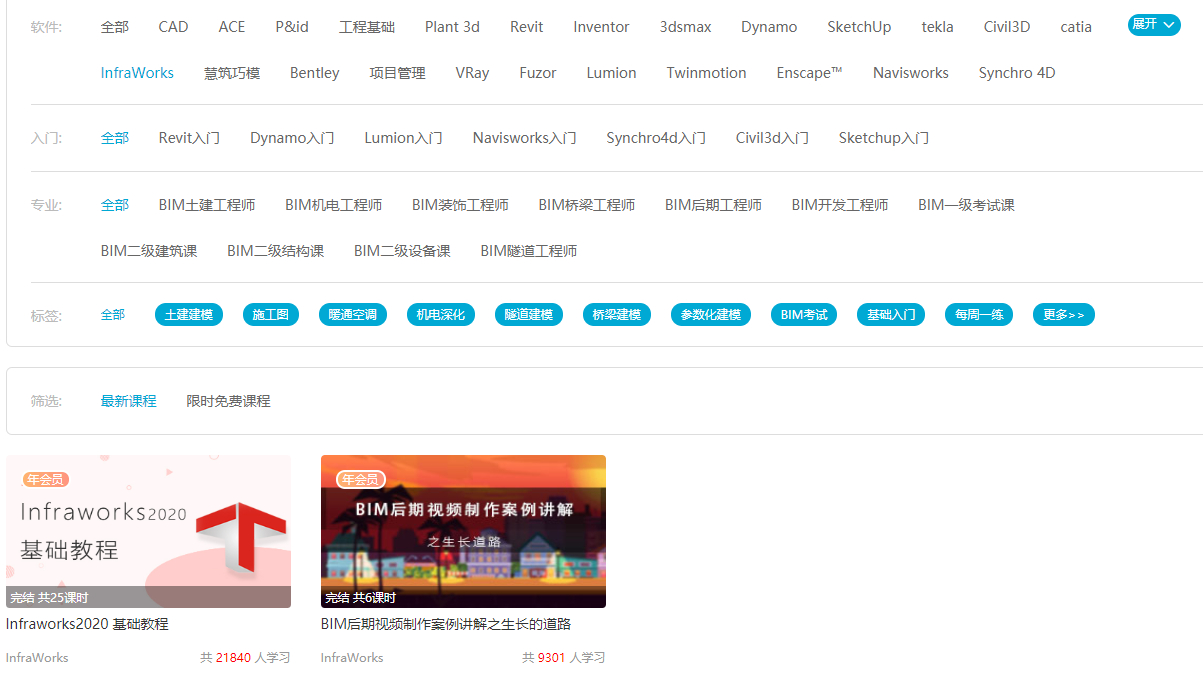Filter by 项目管理 category
The image size is (1203, 691).
398,73
